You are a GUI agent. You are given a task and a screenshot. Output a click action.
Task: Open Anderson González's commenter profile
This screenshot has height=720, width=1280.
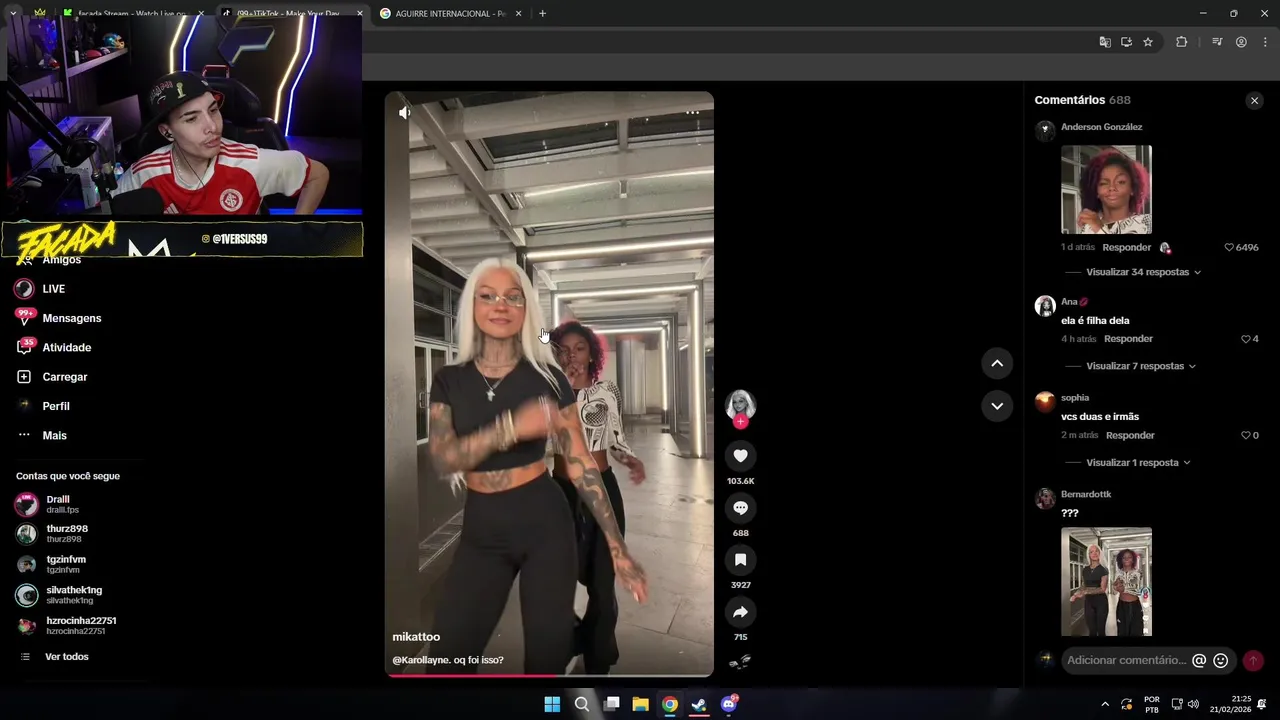(1101, 127)
